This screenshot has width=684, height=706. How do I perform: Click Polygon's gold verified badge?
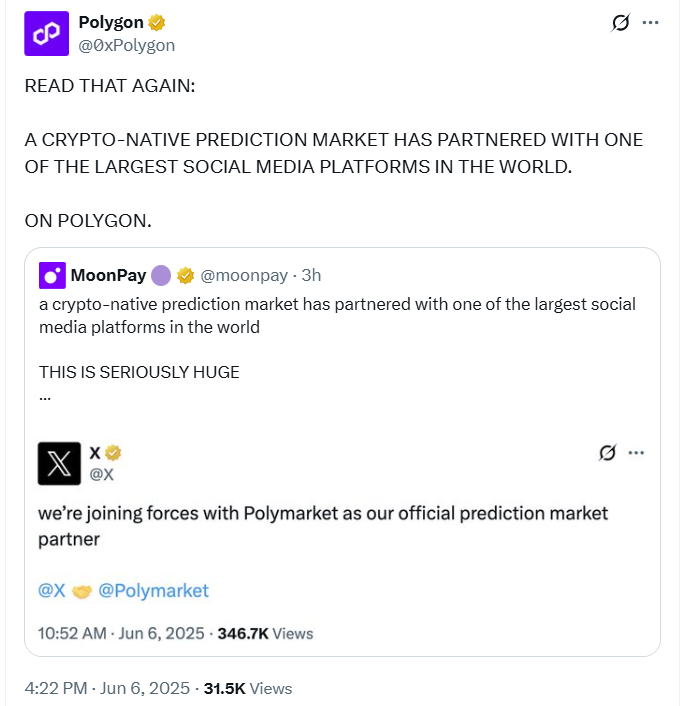coord(157,23)
